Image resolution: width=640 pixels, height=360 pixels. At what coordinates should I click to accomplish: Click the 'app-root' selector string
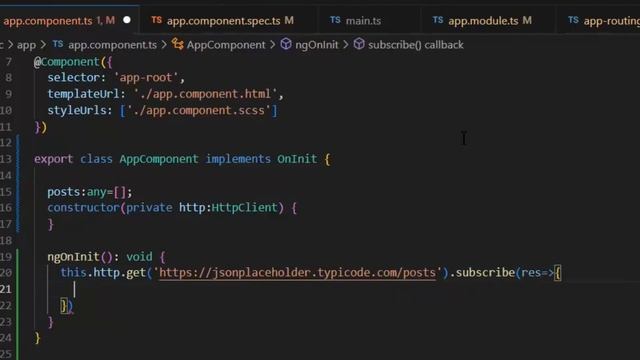click(x=146, y=78)
